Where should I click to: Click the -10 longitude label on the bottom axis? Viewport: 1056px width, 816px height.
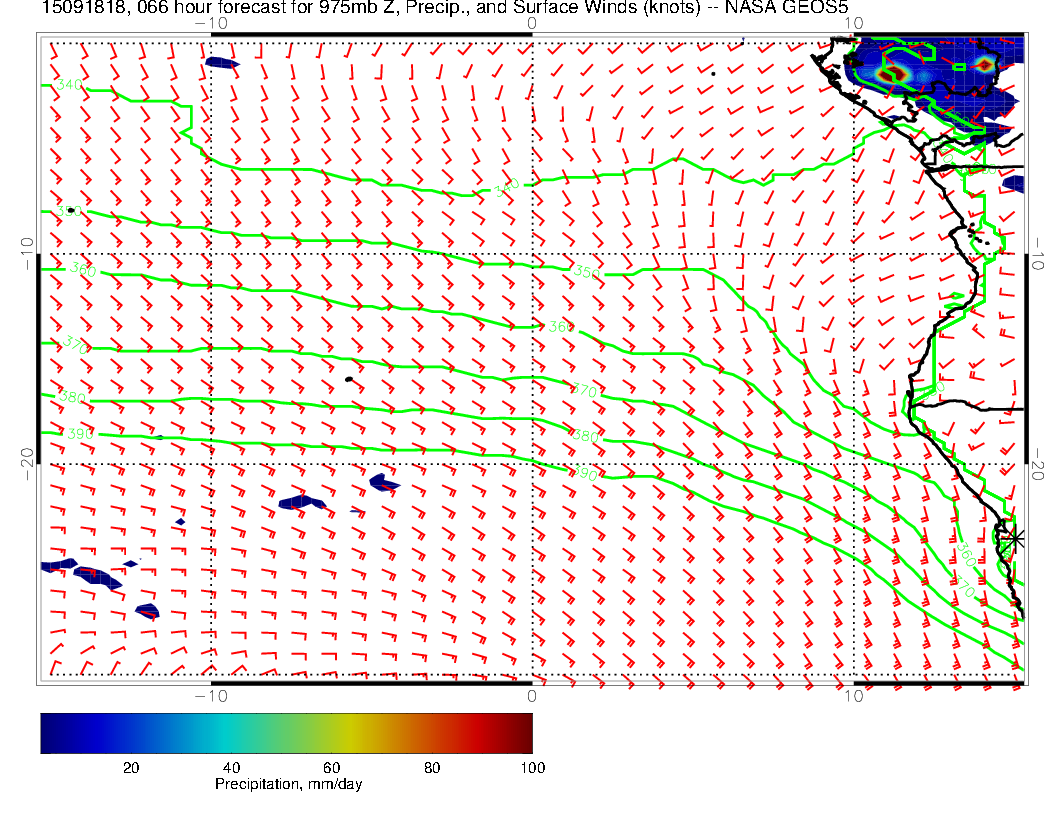coord(210,695)
